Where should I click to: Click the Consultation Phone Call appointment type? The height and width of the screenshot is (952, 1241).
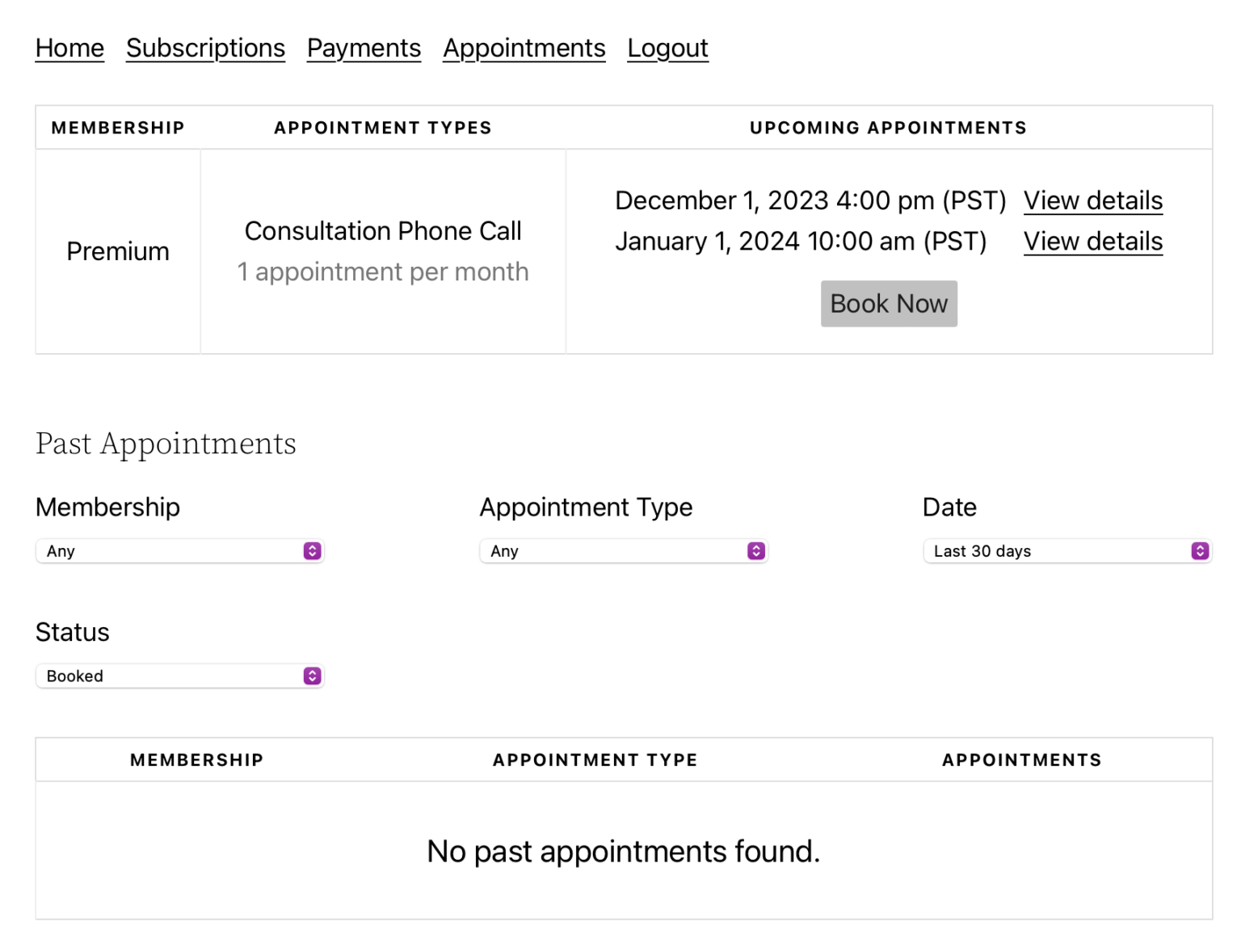[383, 231]
